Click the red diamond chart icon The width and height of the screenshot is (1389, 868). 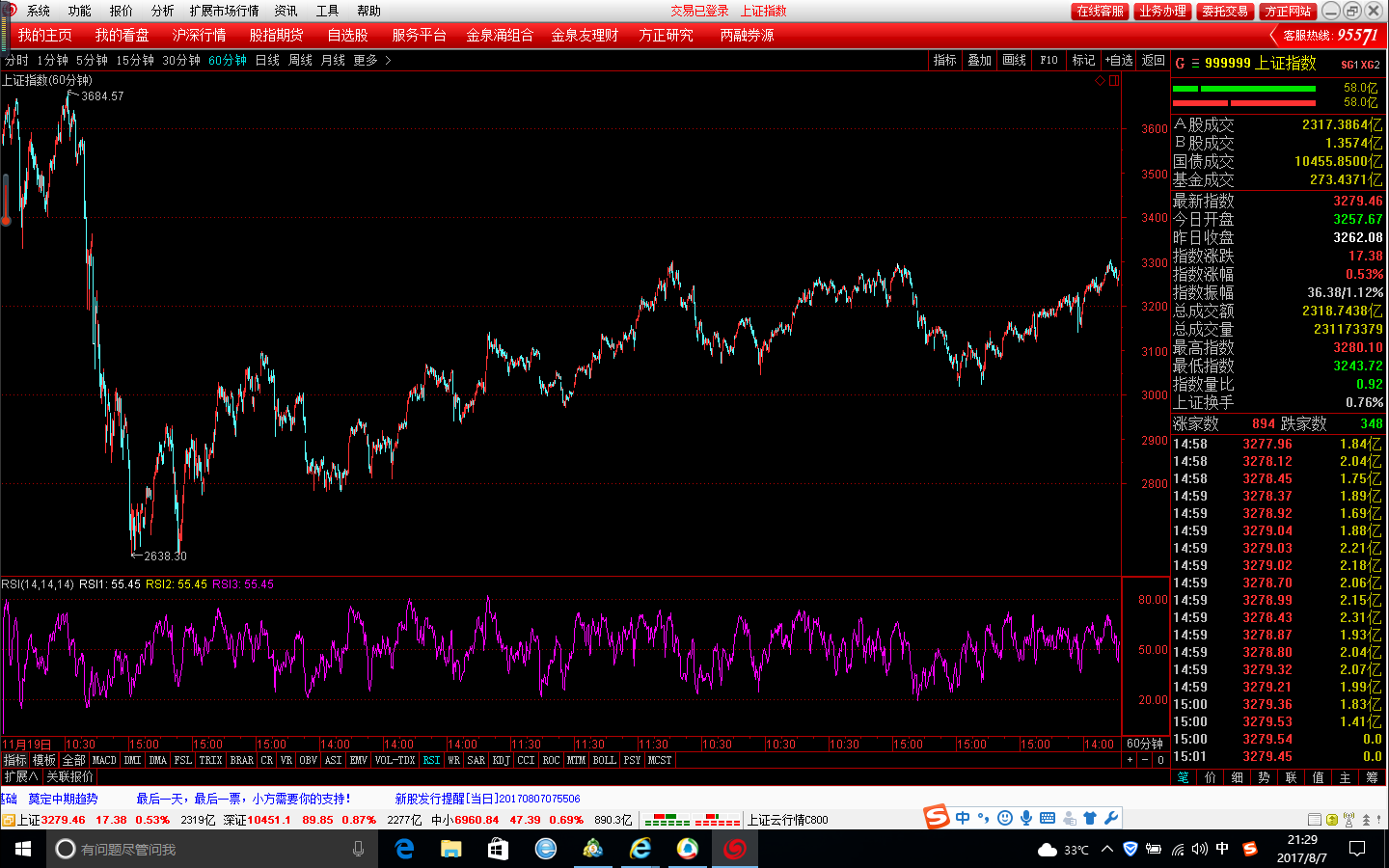[x=1100, y=81]
